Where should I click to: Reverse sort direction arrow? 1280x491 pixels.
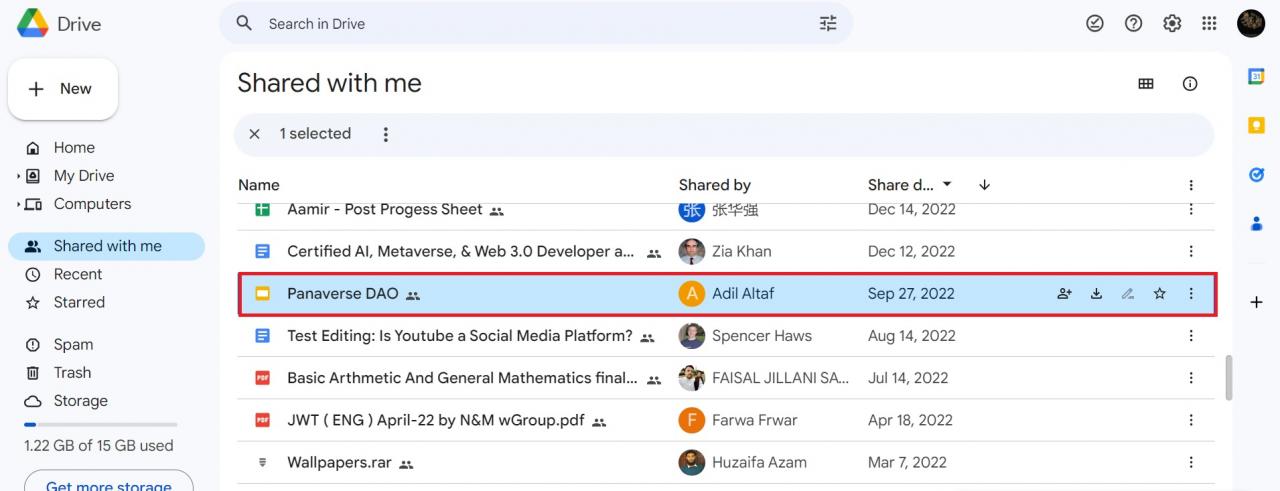tap(984, 185)
